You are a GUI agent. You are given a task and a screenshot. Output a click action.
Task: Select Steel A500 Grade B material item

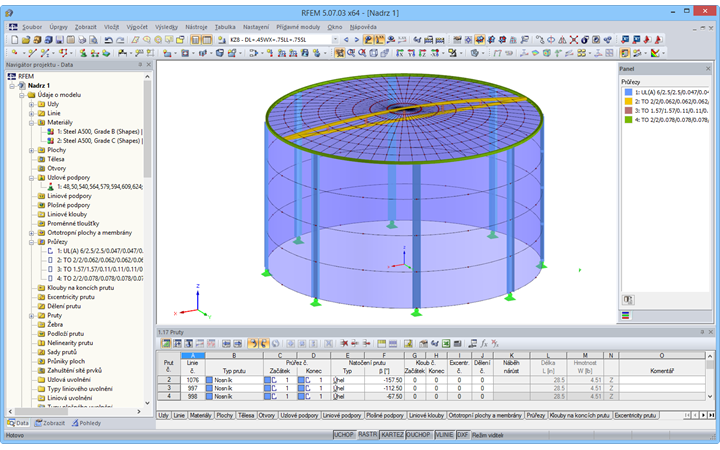(x=100, y=132)
